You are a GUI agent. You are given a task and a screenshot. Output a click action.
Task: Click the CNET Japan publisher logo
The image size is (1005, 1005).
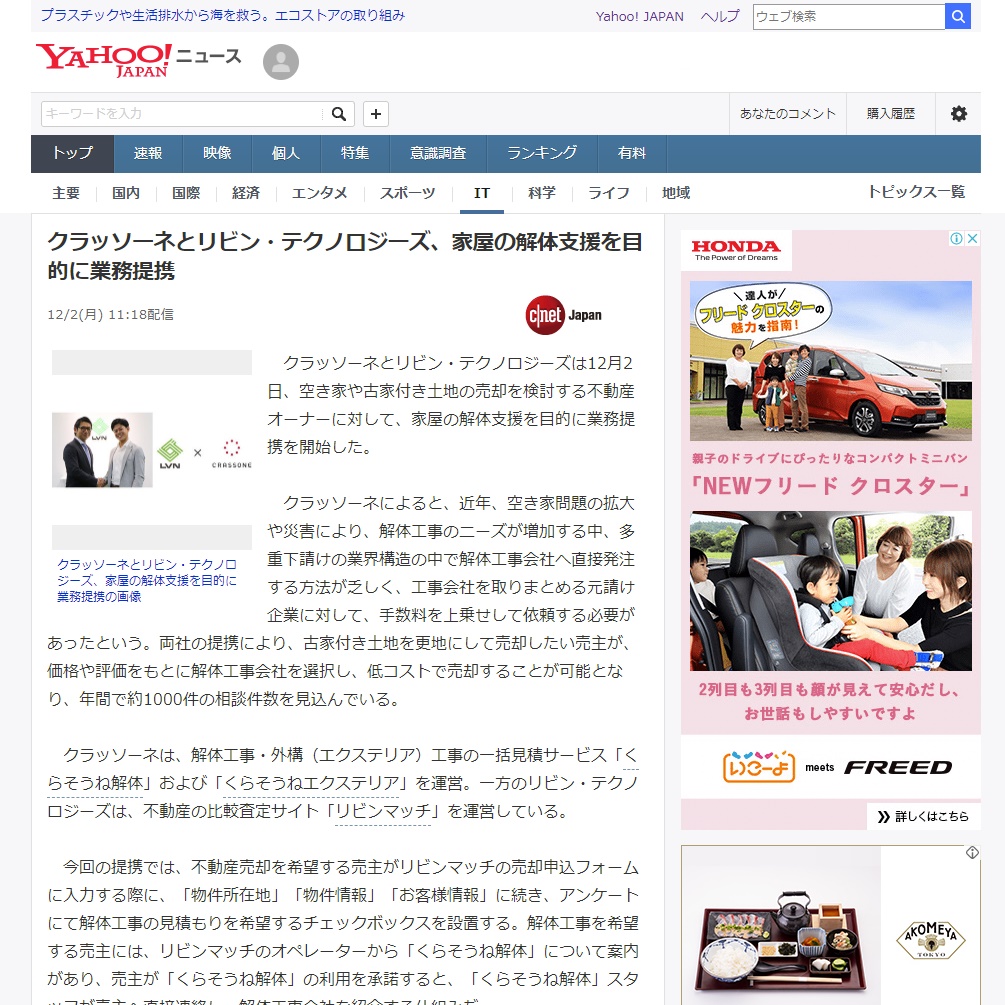point(563,315)
